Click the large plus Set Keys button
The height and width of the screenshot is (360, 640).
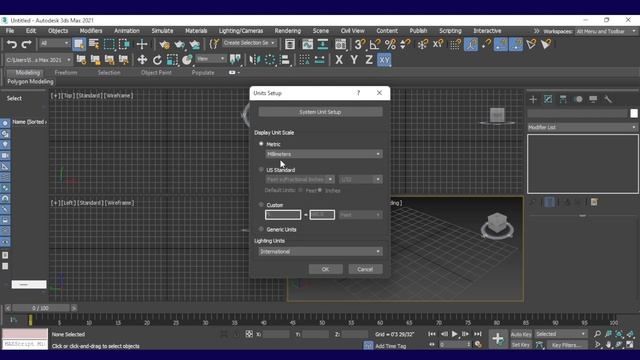498,339
